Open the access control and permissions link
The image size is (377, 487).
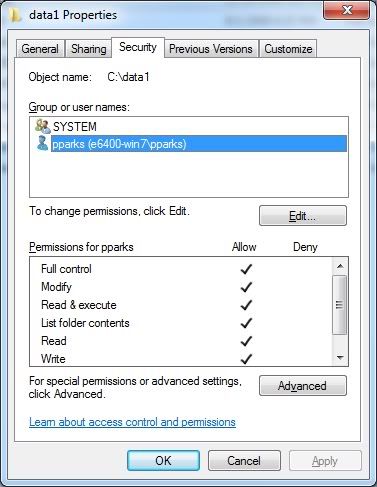click(x=132, y=422)
